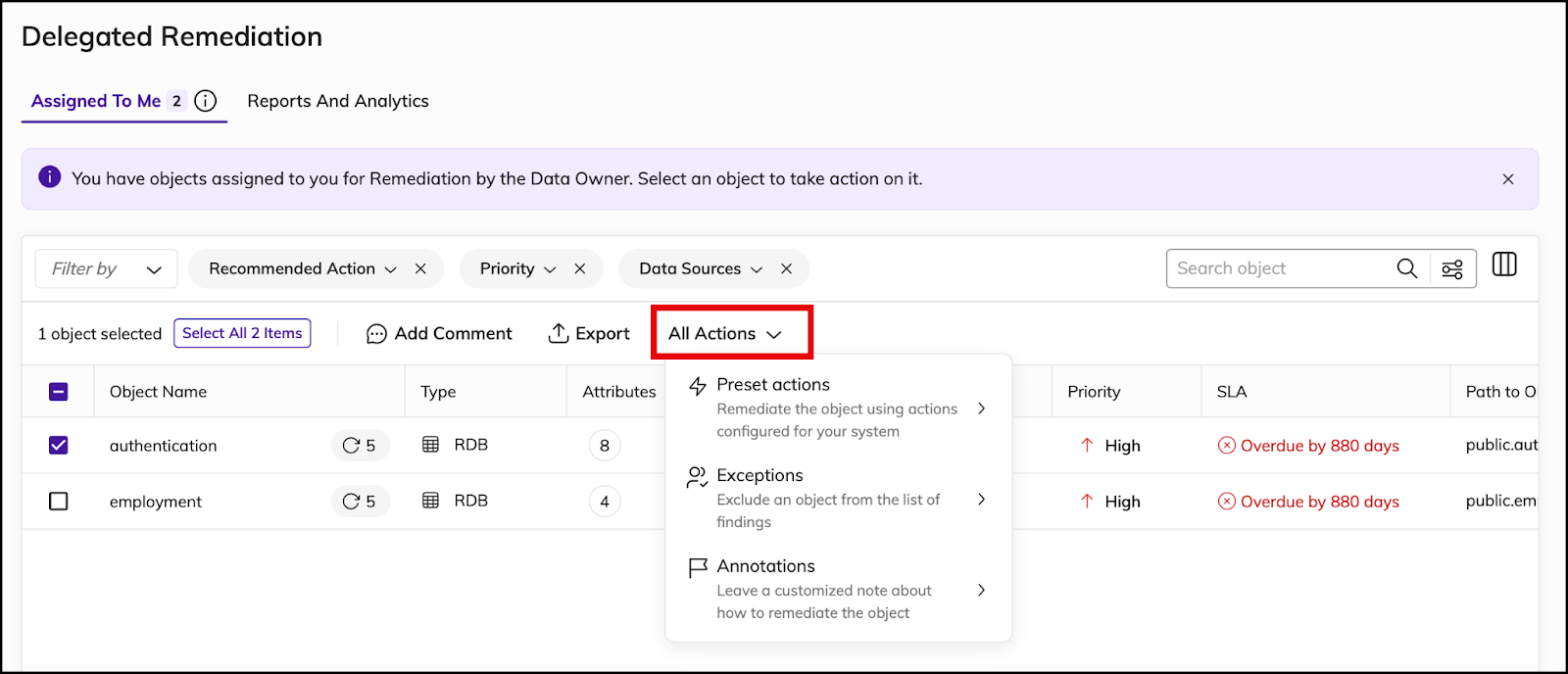Switch to Reports And Analytics tab

tap(338, 101)
